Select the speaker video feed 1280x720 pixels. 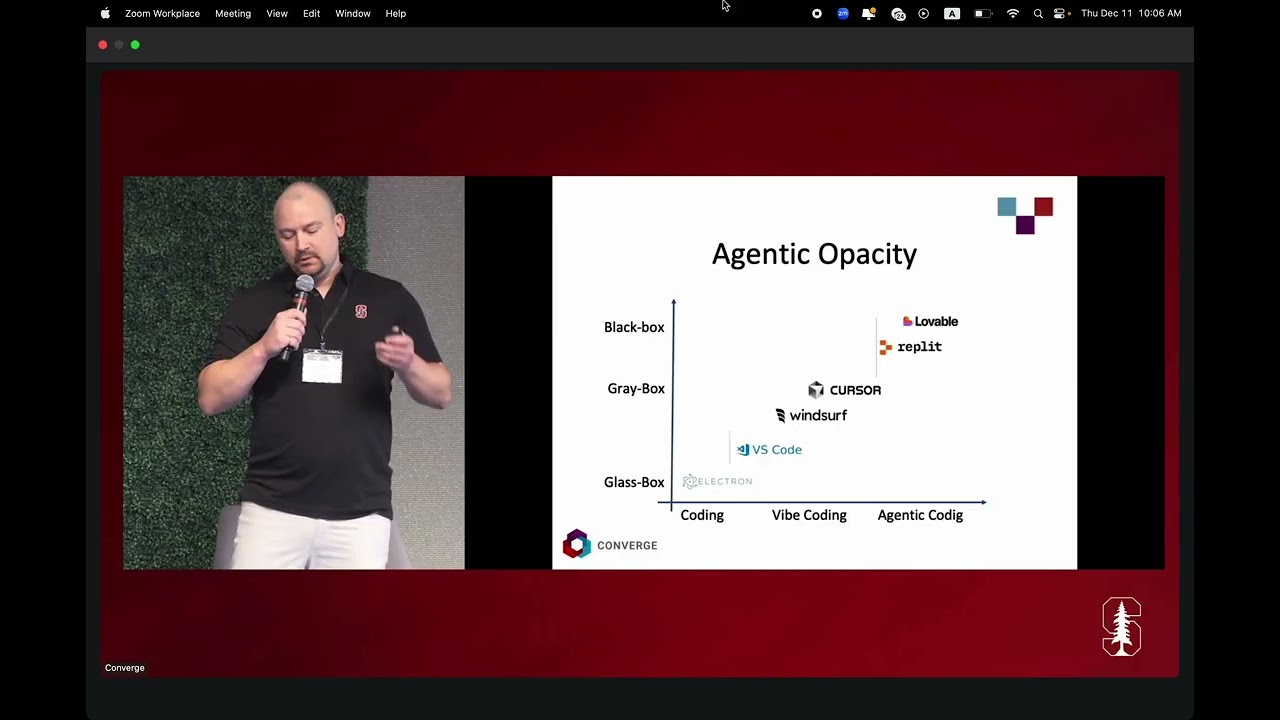tap(294, 373)
